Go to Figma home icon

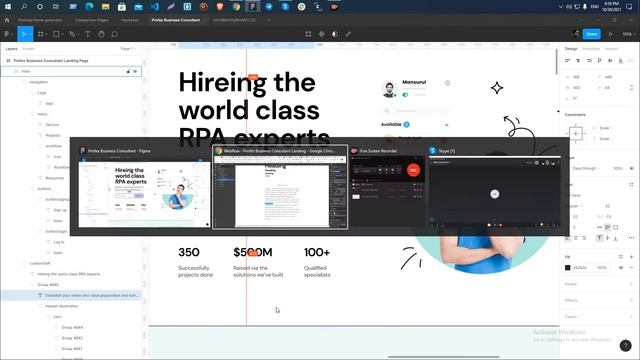[x=7, y=20]
